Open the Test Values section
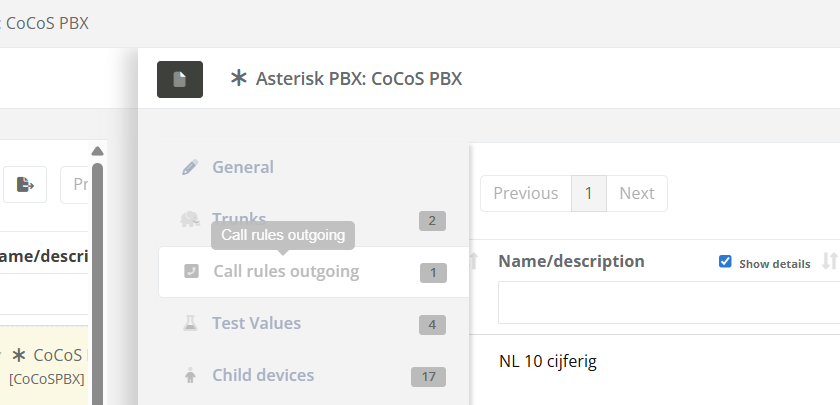 point(256,323)
